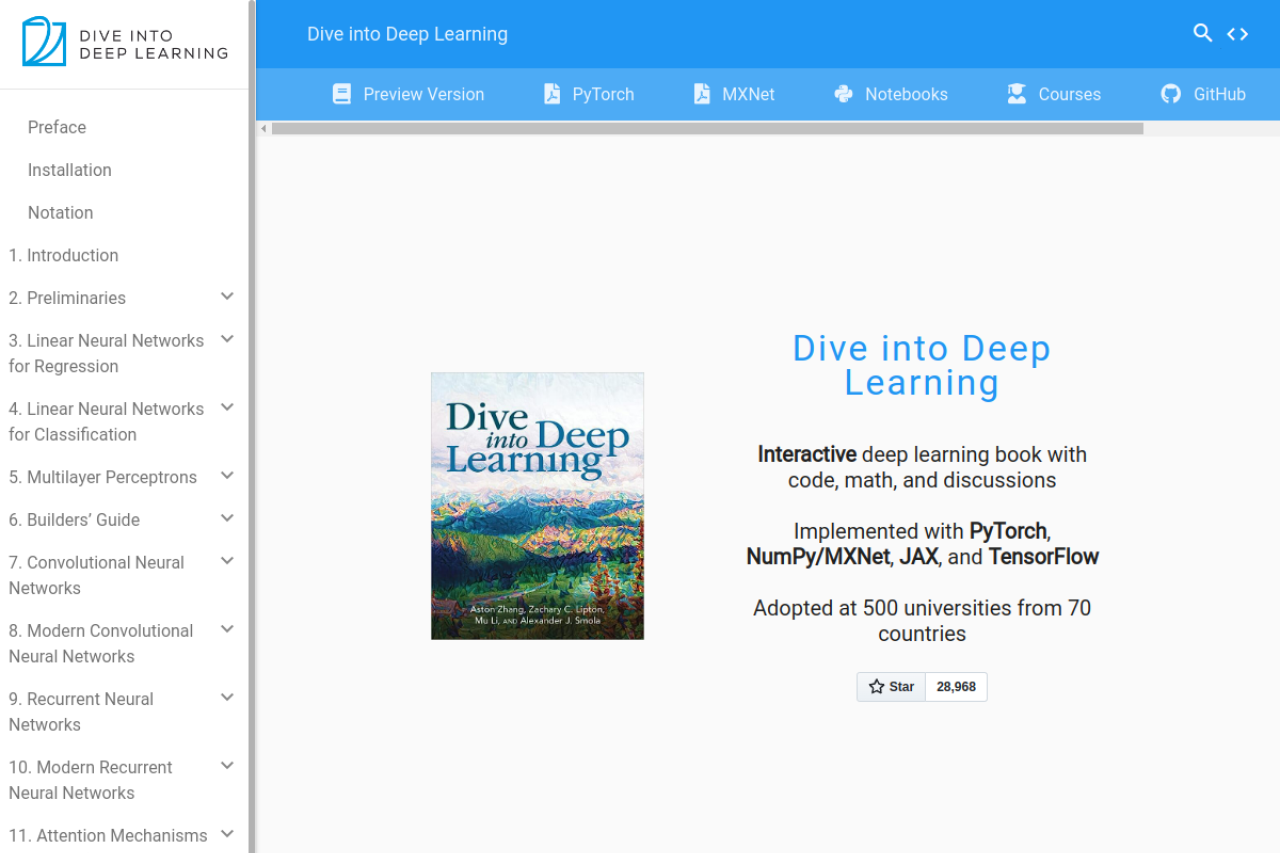This screenshot has height=853, width=1280.
Task: Open the search magnifier icon
Action: (x=1203, y=33)
